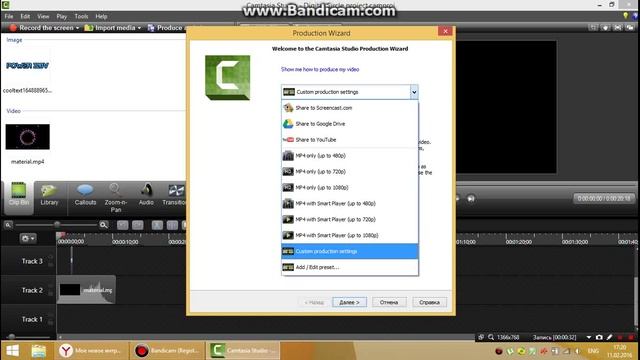The height and width of the screenshot is (360, 640).
Task: Click the blue help icon top right
Action: pos(636,16)
